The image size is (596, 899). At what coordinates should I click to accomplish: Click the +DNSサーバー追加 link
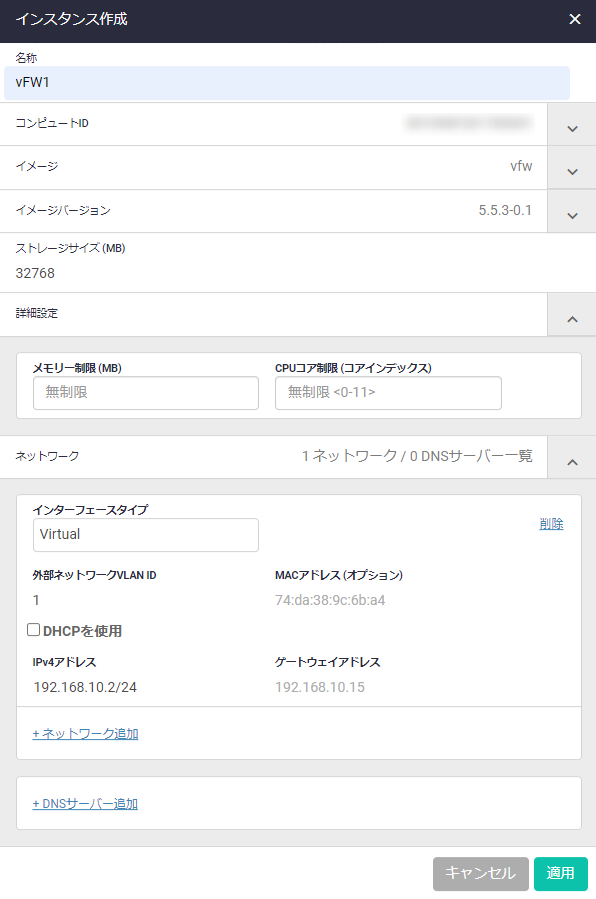pyautogui.click(x=85, y=804)
